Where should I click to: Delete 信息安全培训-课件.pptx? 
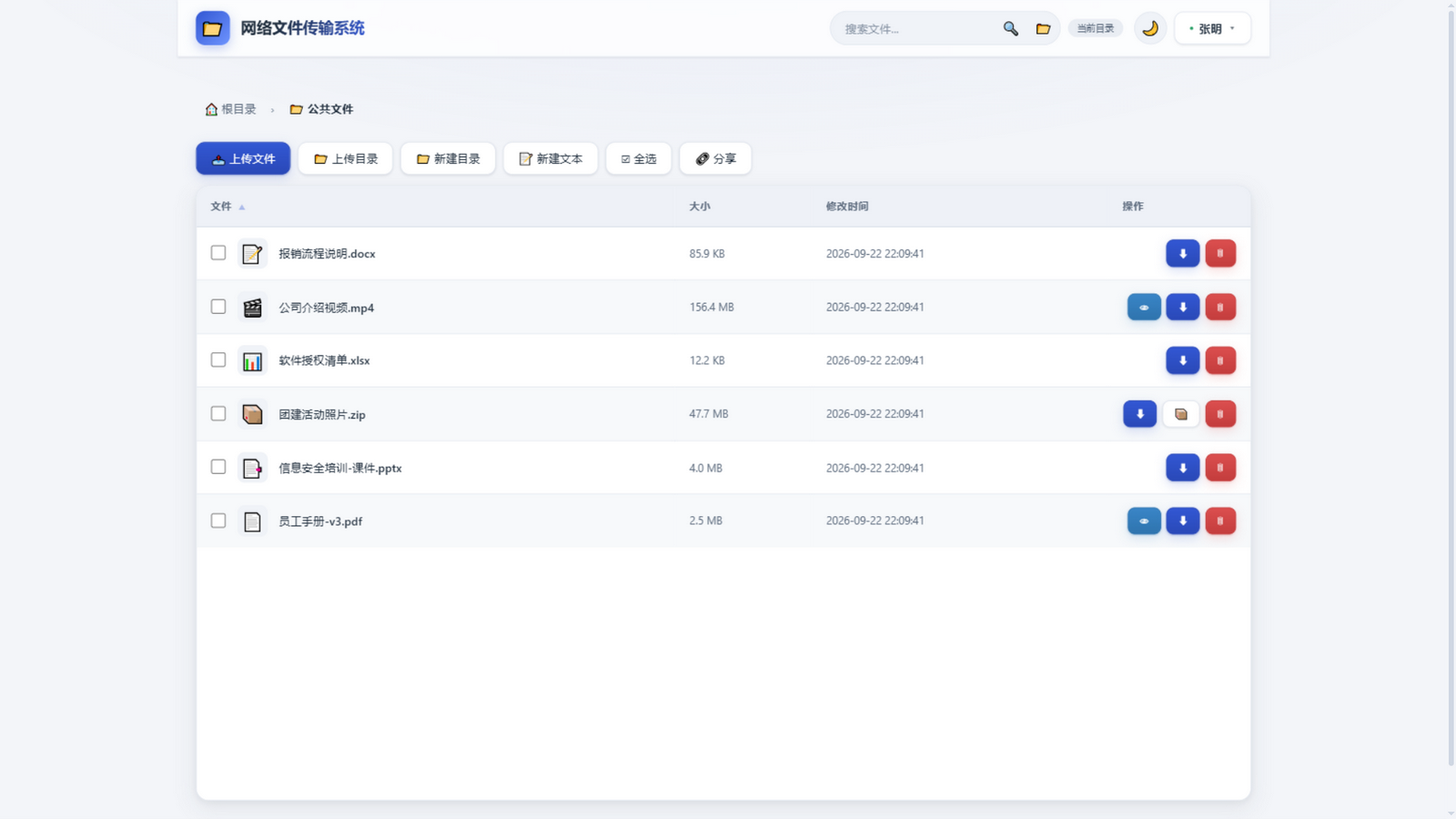click(x=1220, y=468)
